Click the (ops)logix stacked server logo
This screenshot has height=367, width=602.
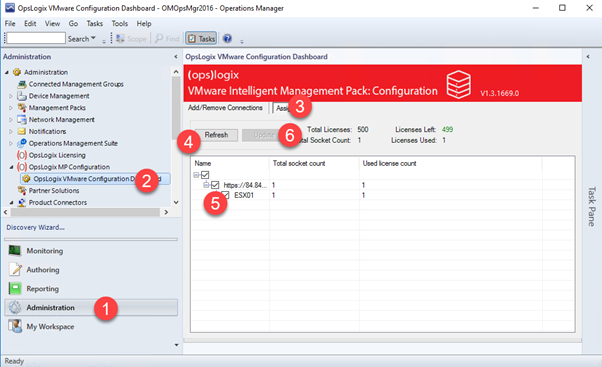[x=458, y=84]
